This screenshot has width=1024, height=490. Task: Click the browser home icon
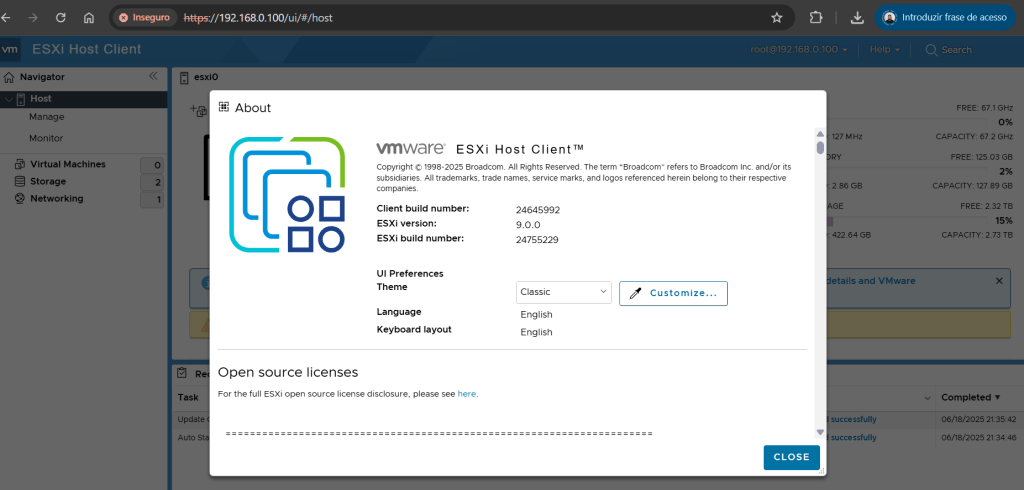click(x=89, y=18)
